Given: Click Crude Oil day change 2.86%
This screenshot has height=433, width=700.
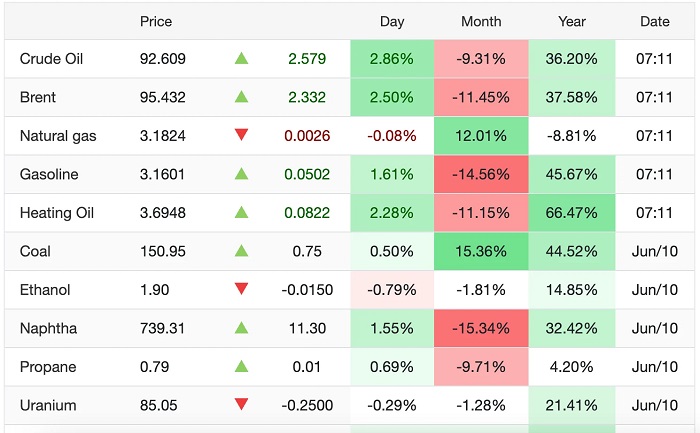Looking at the screenshot, I should pyautogui.click(x=392, y=59).
